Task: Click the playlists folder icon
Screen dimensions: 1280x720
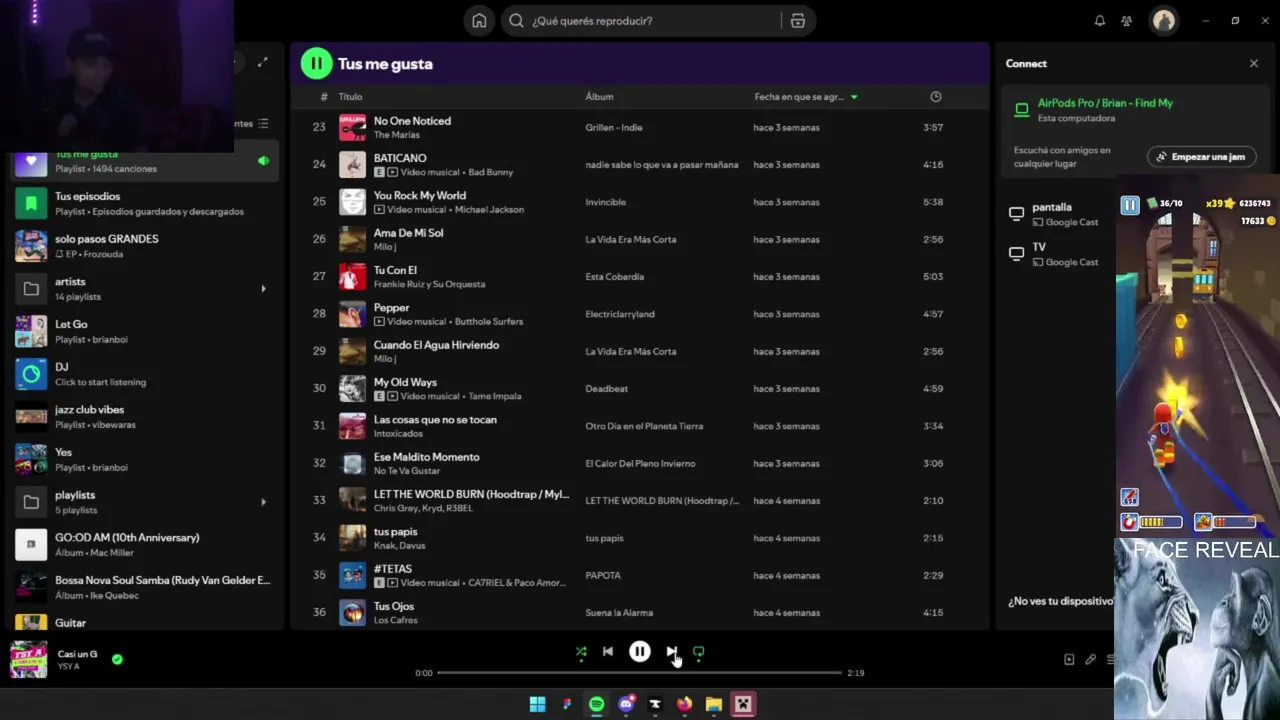Action: (31, 502)
